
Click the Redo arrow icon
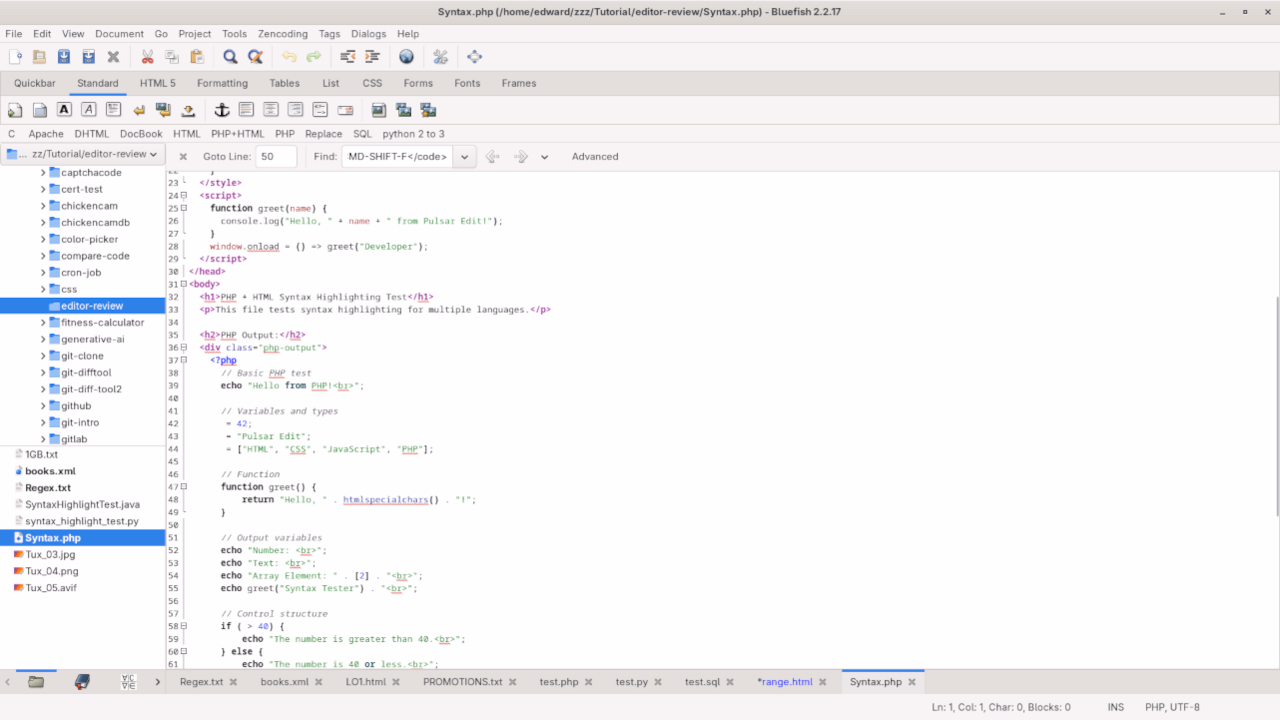point(314,57)
